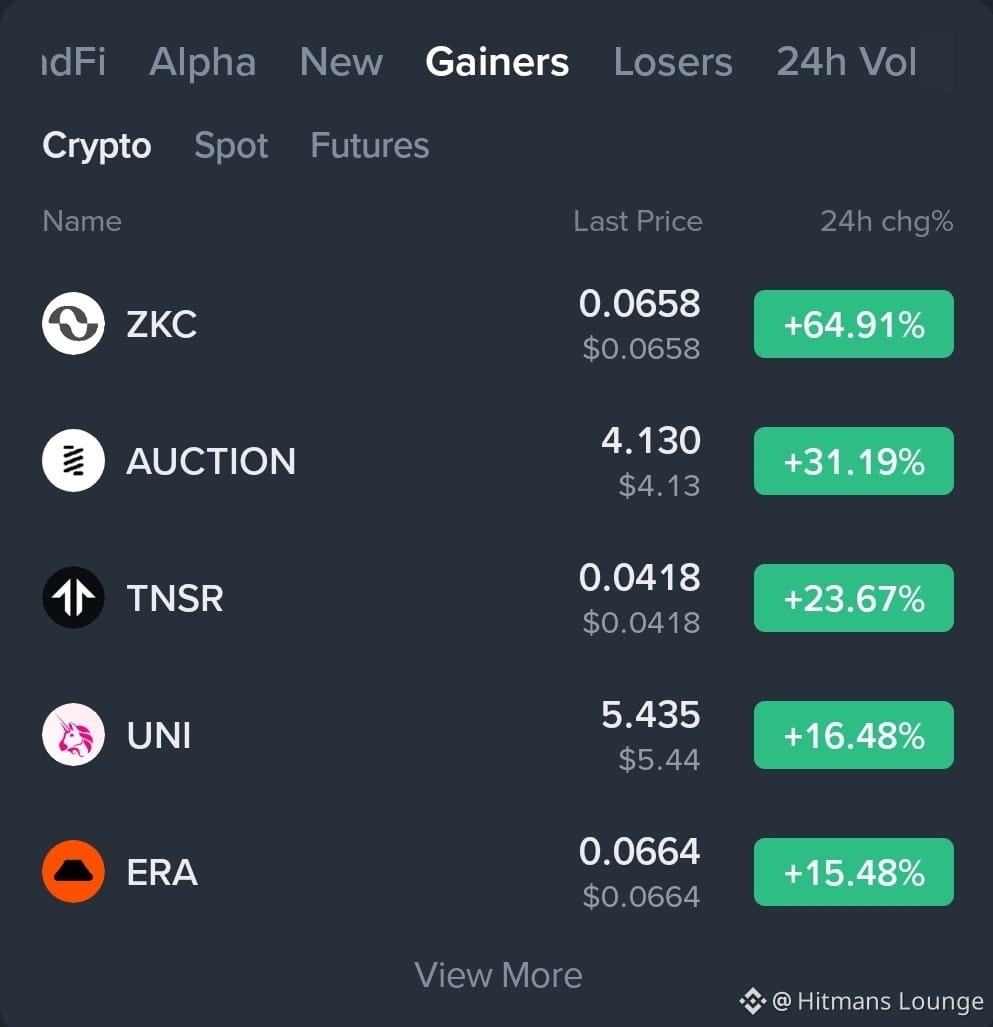Open the New listings tab

tap(341, 62)
